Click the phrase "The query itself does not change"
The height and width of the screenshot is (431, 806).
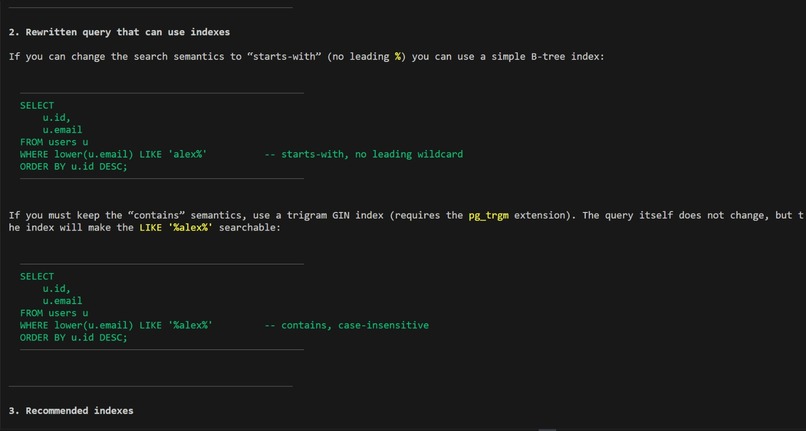(x=675, y=215)
